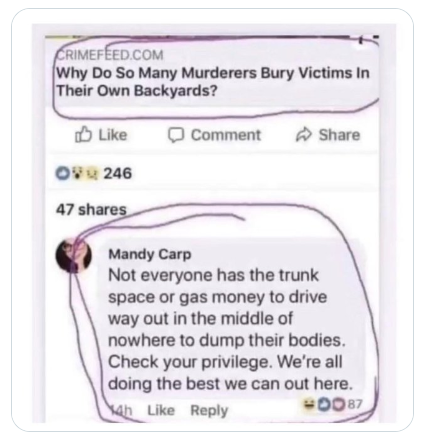
Task: Reply to Mandy Carp's comment
Action: click(209, 411)
